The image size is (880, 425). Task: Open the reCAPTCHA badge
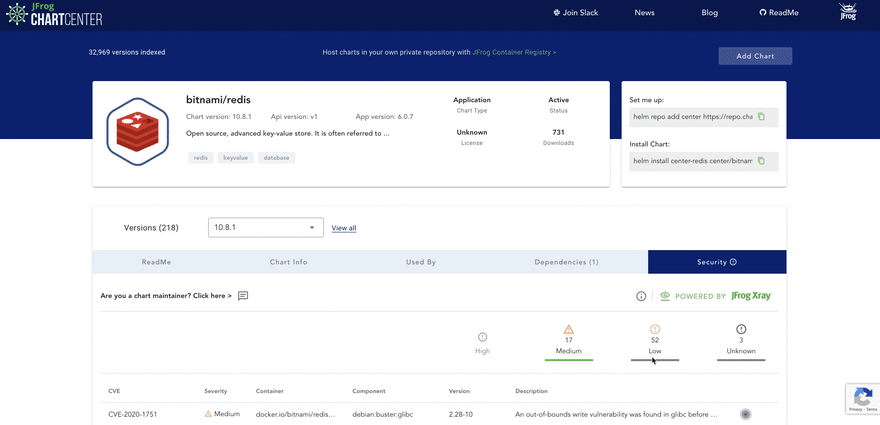click(863, 399)
